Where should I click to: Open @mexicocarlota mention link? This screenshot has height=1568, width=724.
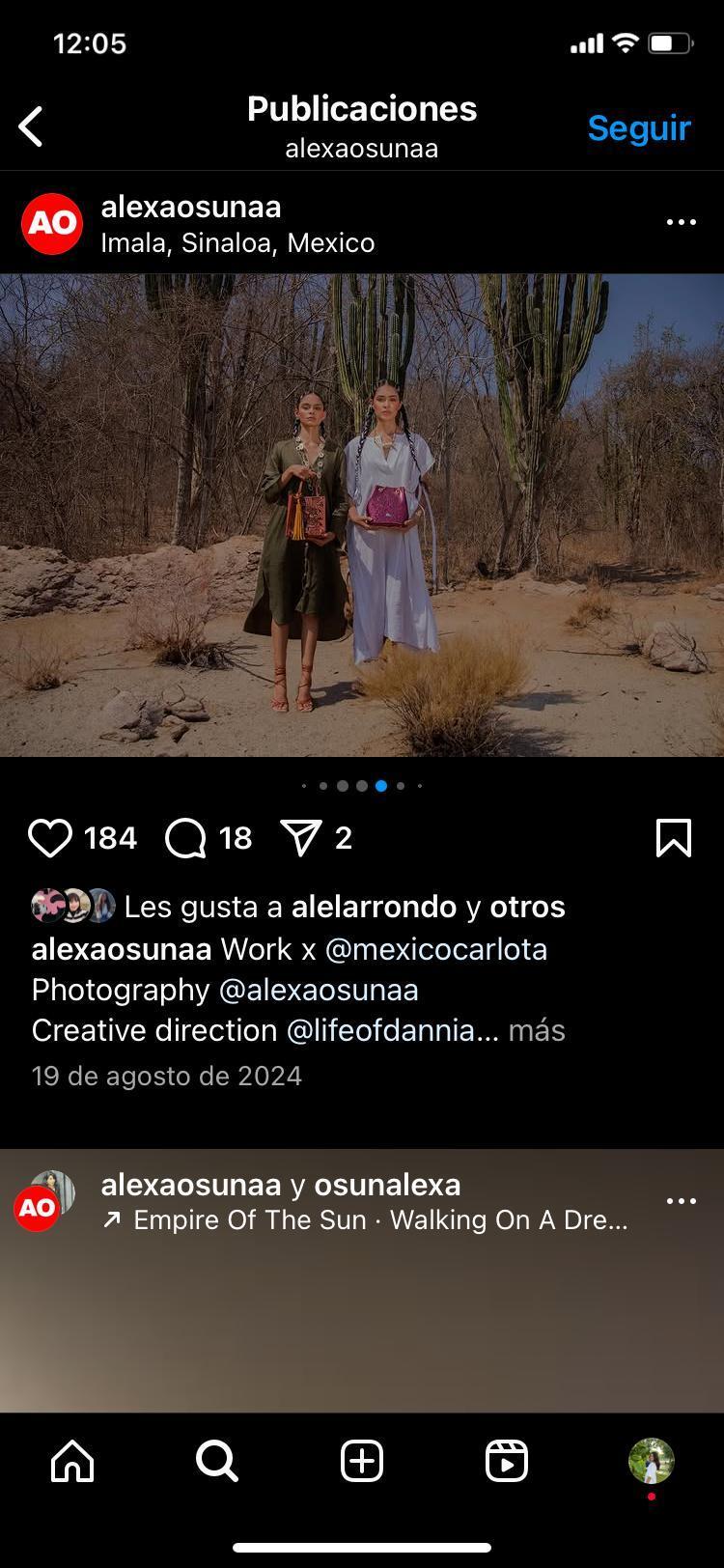[x=436, y=949]
